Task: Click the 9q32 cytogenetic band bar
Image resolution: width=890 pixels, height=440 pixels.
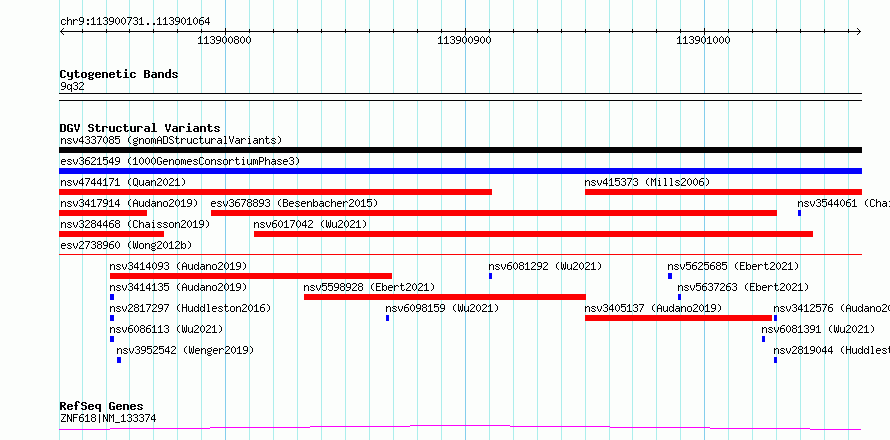Action: pyautogui.click(x=460, y=97)
